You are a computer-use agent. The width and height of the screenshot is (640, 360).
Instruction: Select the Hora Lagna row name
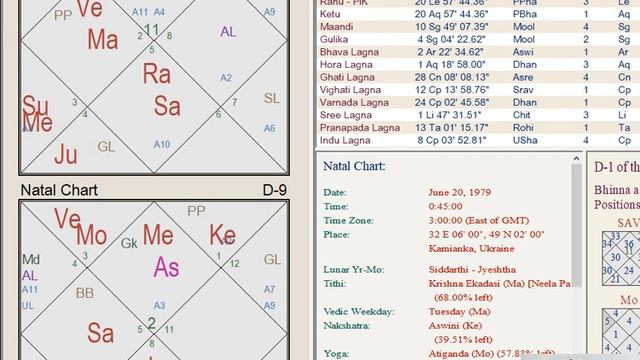click(346, 65)
